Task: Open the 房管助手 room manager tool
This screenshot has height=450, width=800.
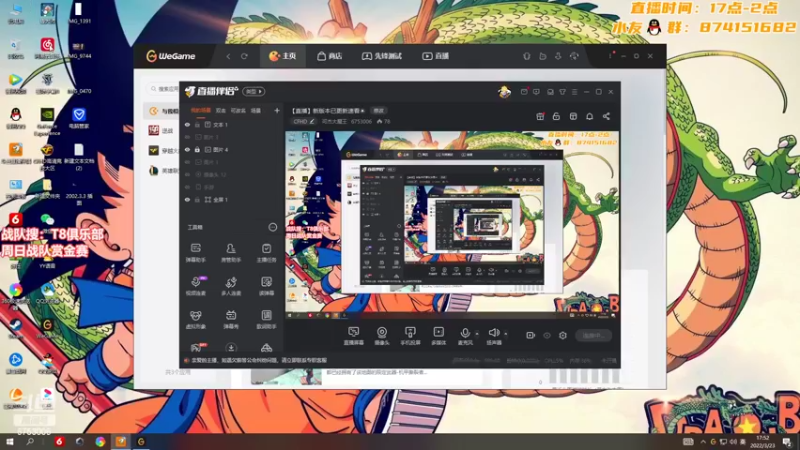Action: tap(231, 252)
